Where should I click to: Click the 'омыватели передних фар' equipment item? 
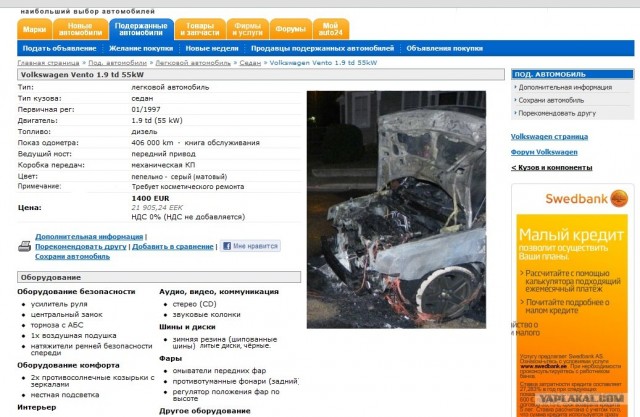point(219,371)
